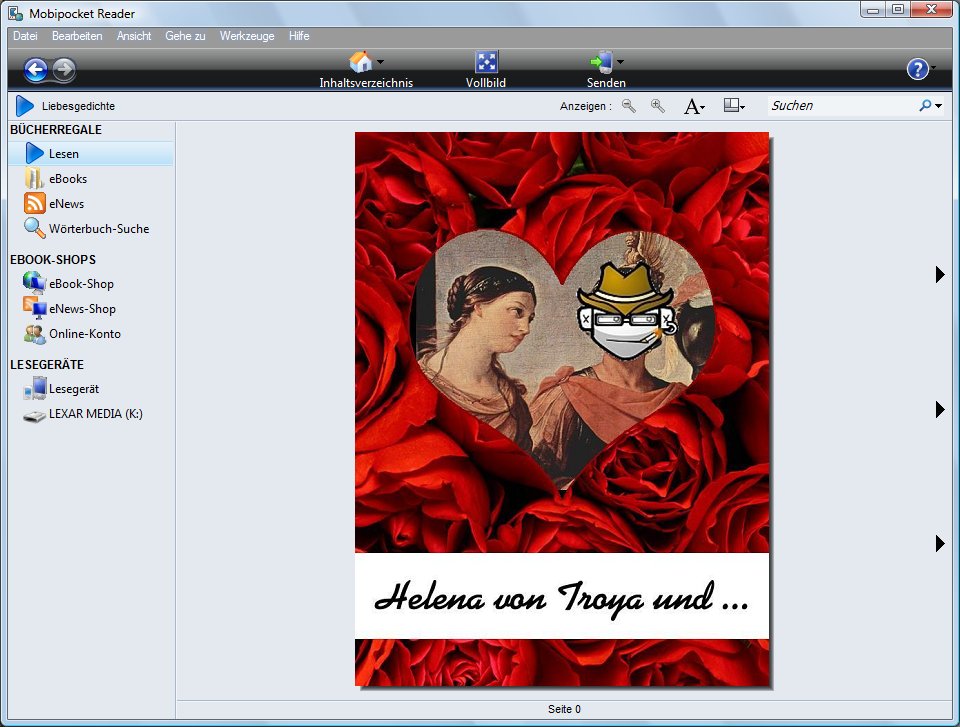This screenshot has width=960, height=727.
Task: Open the Hilfe menu
Action: (x=299, y=36)
